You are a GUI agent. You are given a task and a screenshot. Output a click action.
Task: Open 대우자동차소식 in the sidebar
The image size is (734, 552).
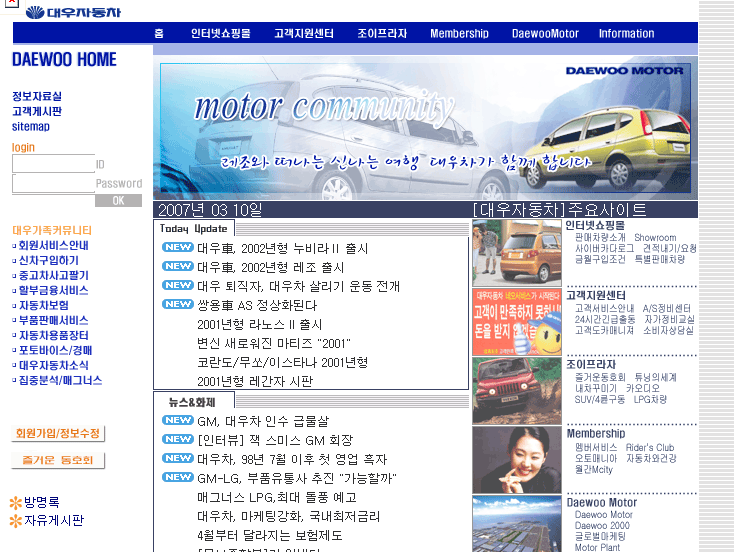coord(53,365)
